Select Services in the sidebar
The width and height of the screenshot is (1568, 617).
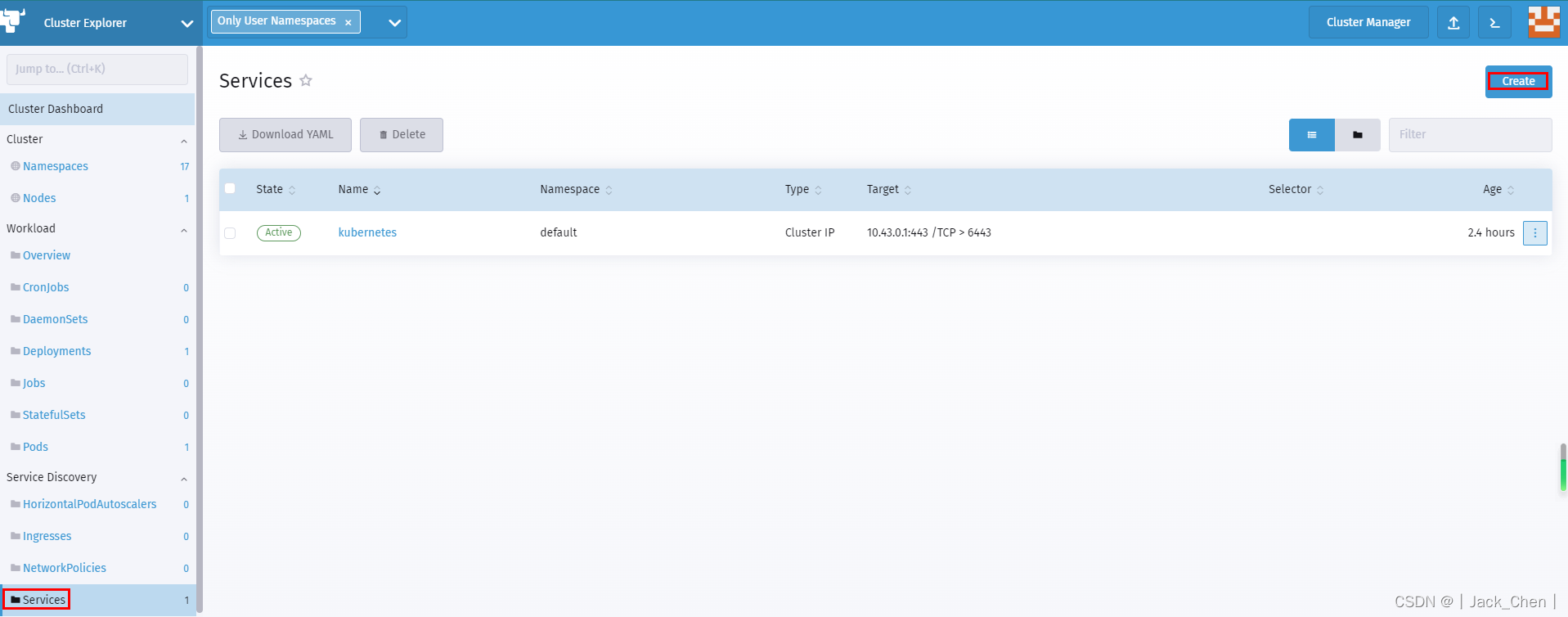[x=97, y=600]
